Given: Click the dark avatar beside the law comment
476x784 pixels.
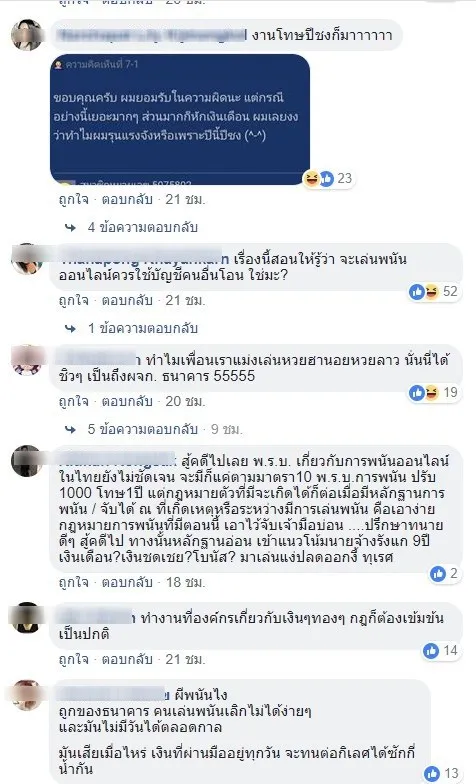Looking at the screenshot, I should [27, 460].
